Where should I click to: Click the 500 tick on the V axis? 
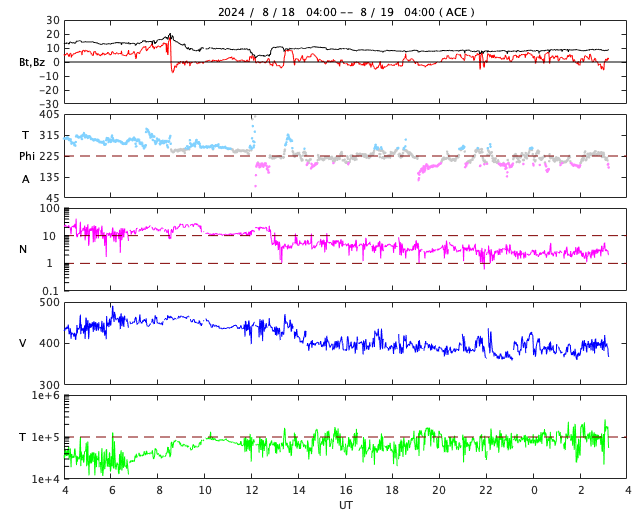[49, 303]
